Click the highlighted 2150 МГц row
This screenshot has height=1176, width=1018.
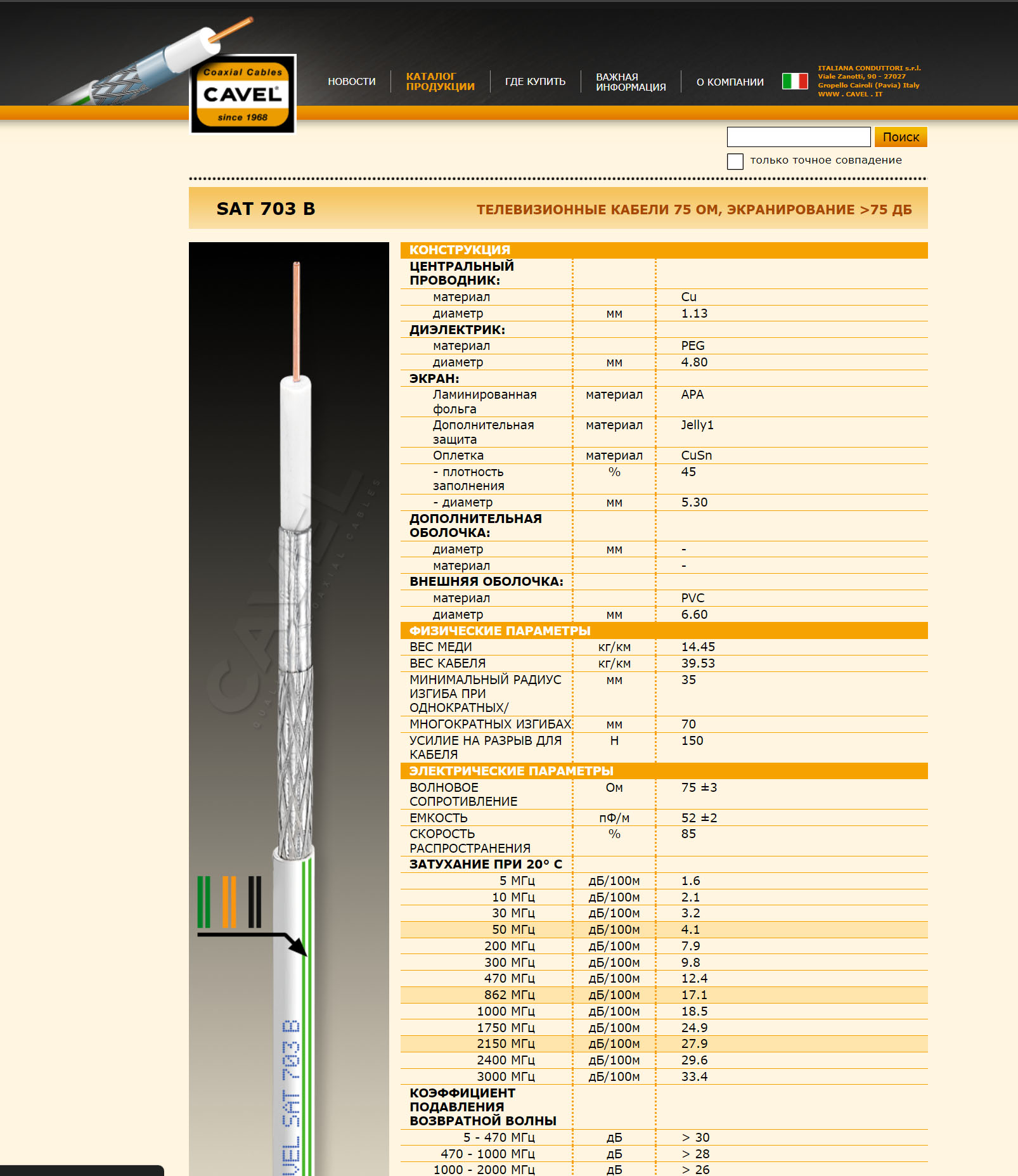tap(664, 1044)
